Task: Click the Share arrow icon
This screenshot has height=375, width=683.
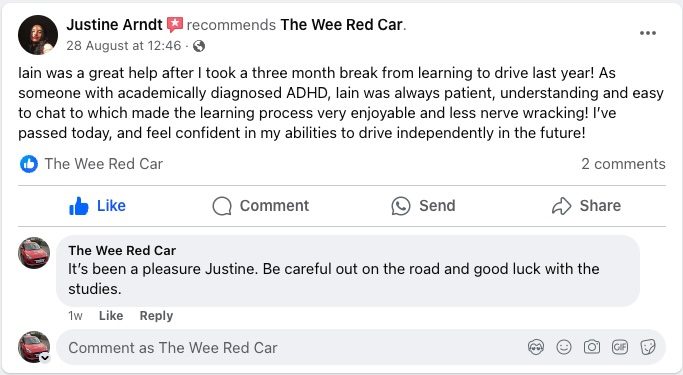Action: click(561, 206)
